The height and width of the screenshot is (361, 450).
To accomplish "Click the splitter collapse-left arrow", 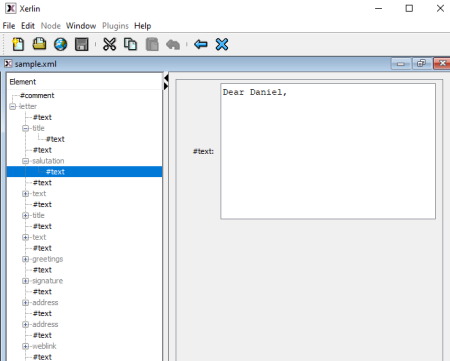I will [166, 78].
